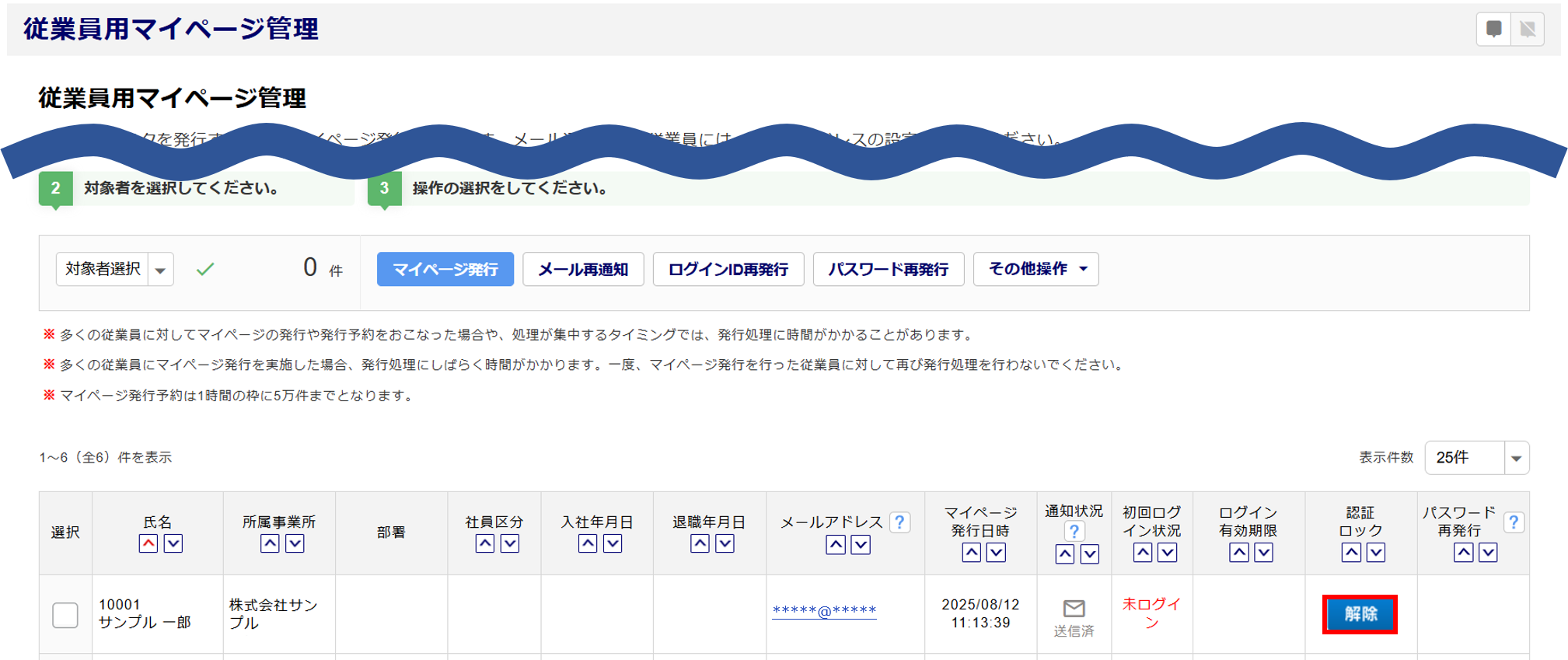
Task: Open the 対象者選択 dropdown arrow
Action: [161, 270]
